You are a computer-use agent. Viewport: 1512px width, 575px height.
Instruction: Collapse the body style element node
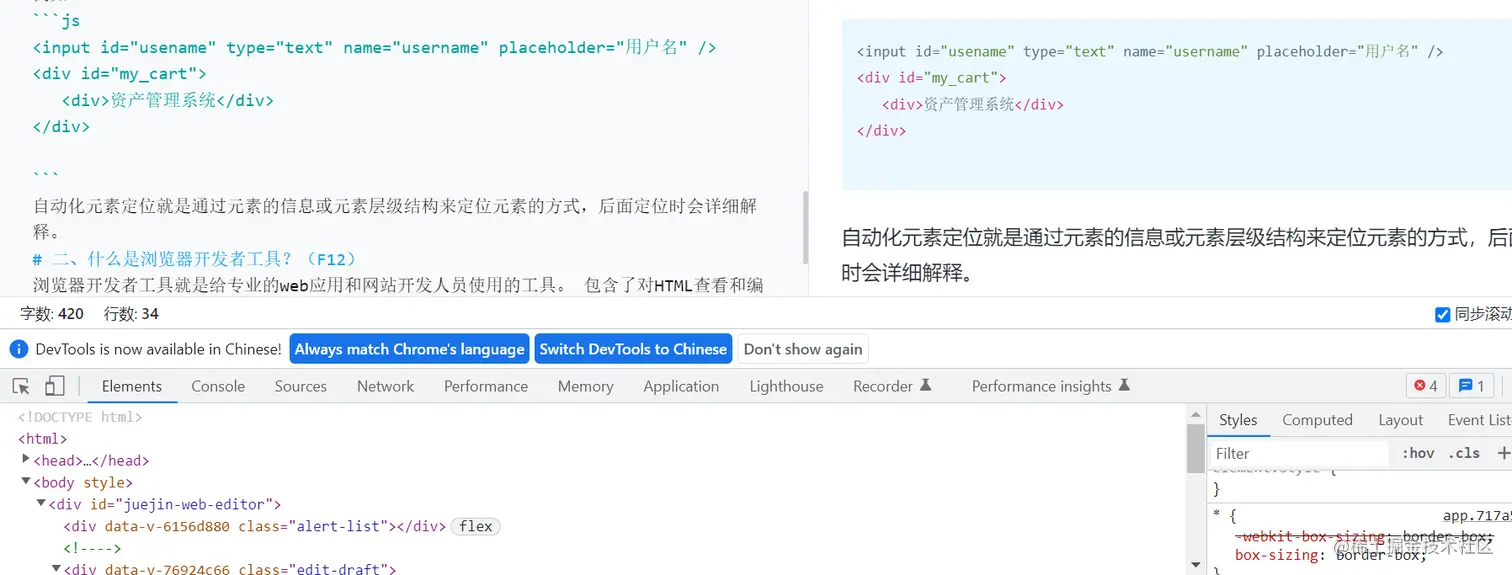click(x=26, y=481)
